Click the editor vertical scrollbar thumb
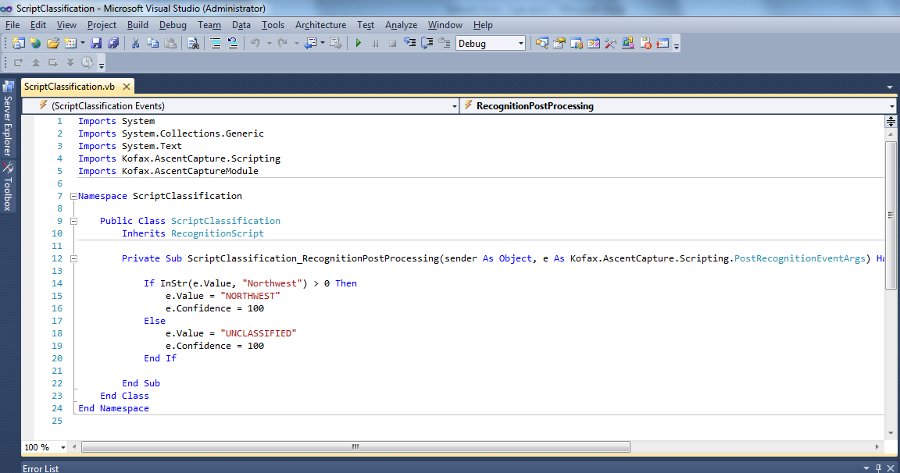Screen dimensions: 900x473 (x=890, y=215)
